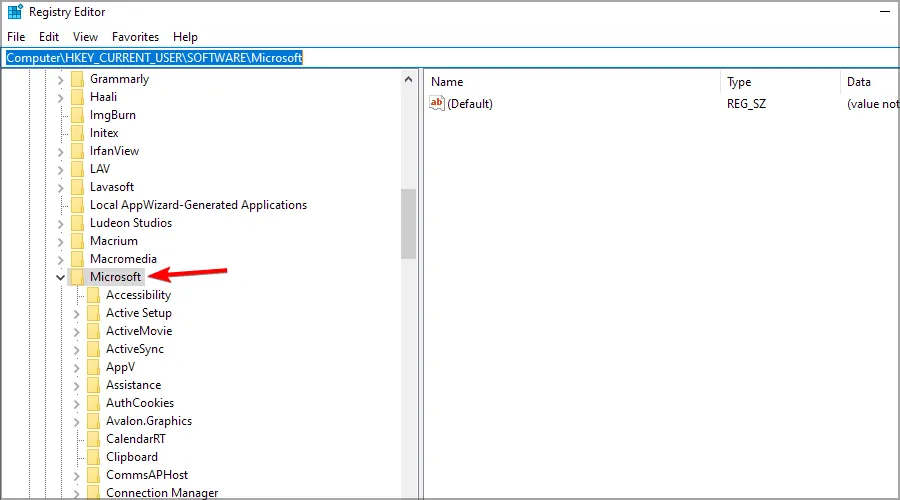Minimize the Registry Editor window
The image size is (900, 500).
click(x=885, y=11)
